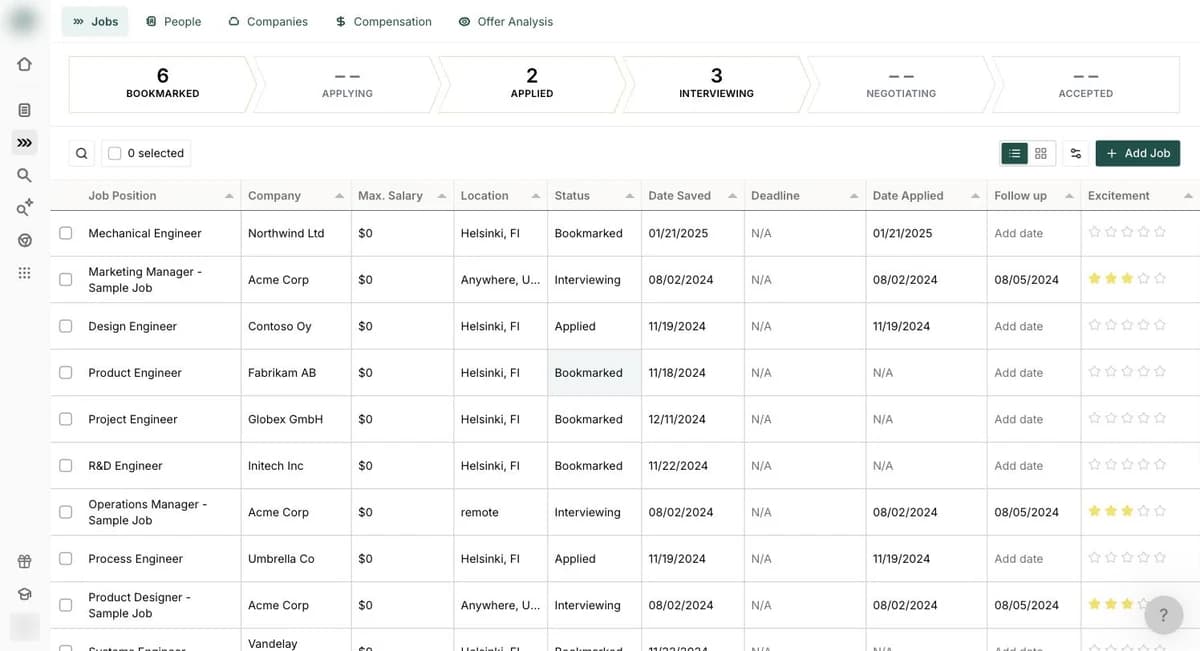Viewport: 1200px width, 651px height.
Task: Sort by the Deadline column arrow
Action: pyautogui.click(x=854, y=196)
